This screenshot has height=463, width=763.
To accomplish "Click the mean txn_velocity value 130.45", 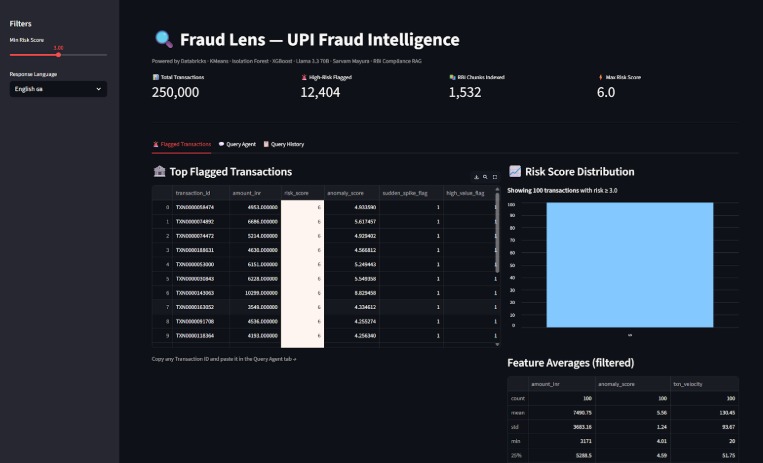I will 704,413.
